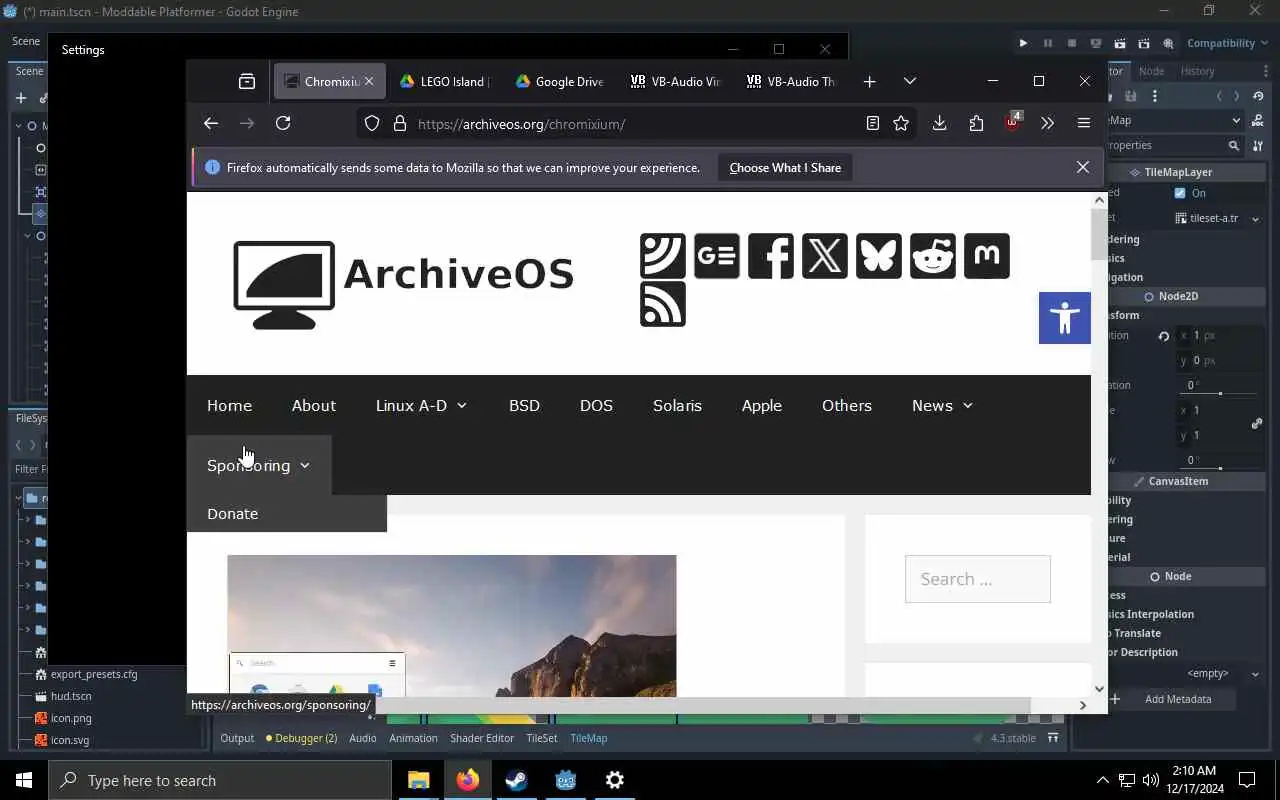Click Godot Run Current Scene icon
1280x800 pixels.
pos(1119,43)
